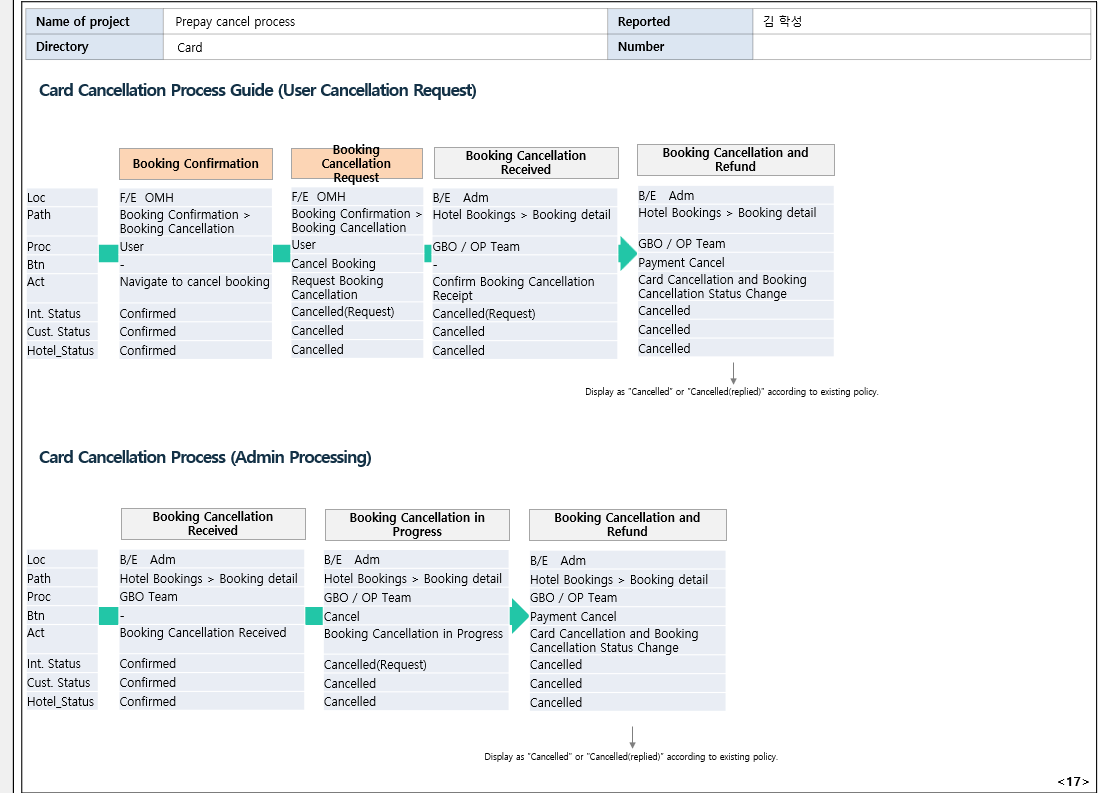The height and width of the screenshot is (793, 1105).
Task: Select the orange Booking Confirmation header box
Action: click(x=196, y=164)
